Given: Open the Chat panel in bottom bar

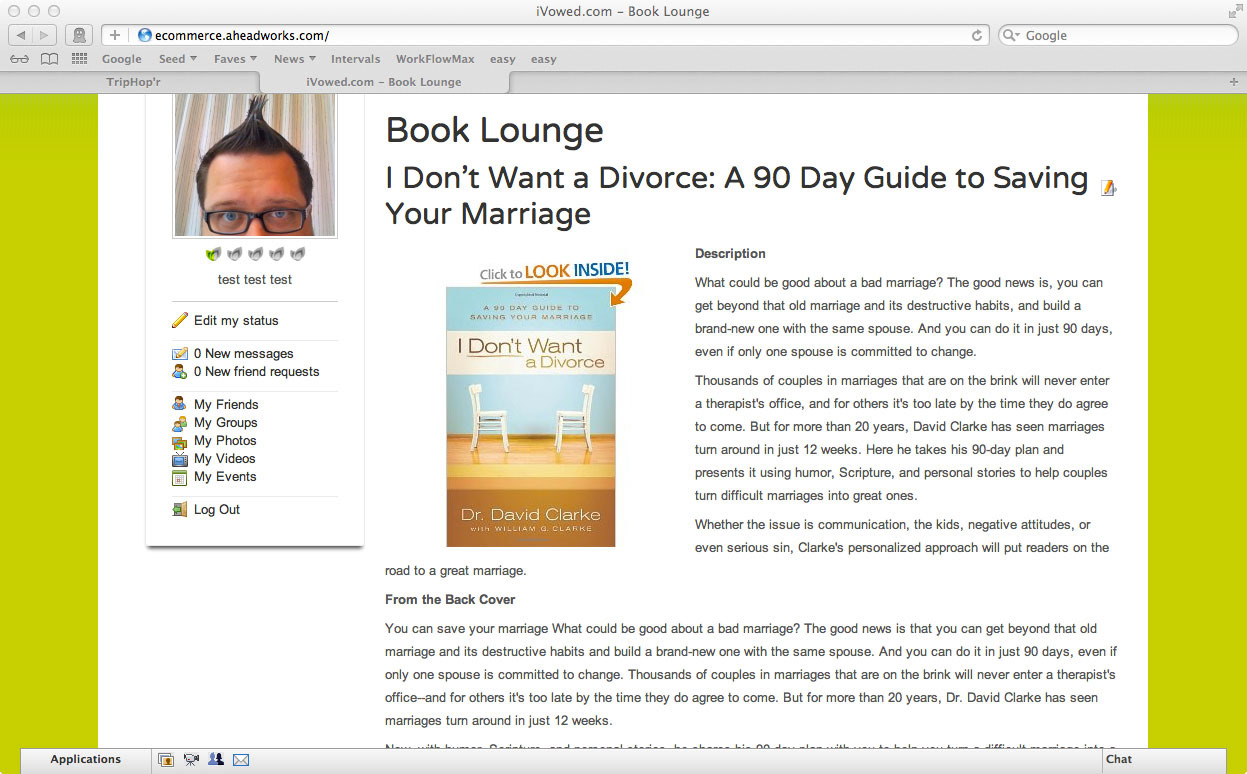Looking at the screenshot, I should [x=1119, y=760].
